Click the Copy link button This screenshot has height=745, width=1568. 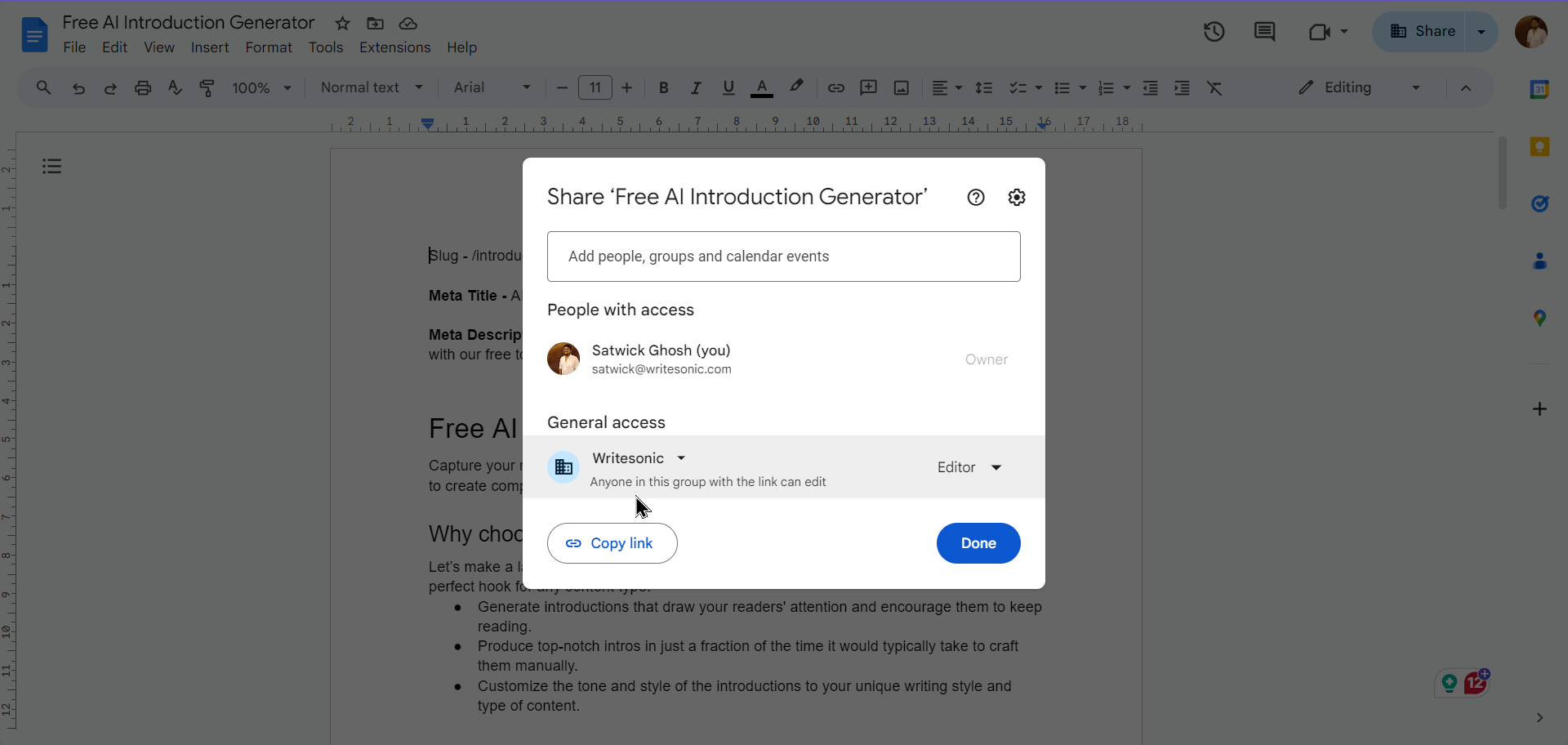coord(612,543)
